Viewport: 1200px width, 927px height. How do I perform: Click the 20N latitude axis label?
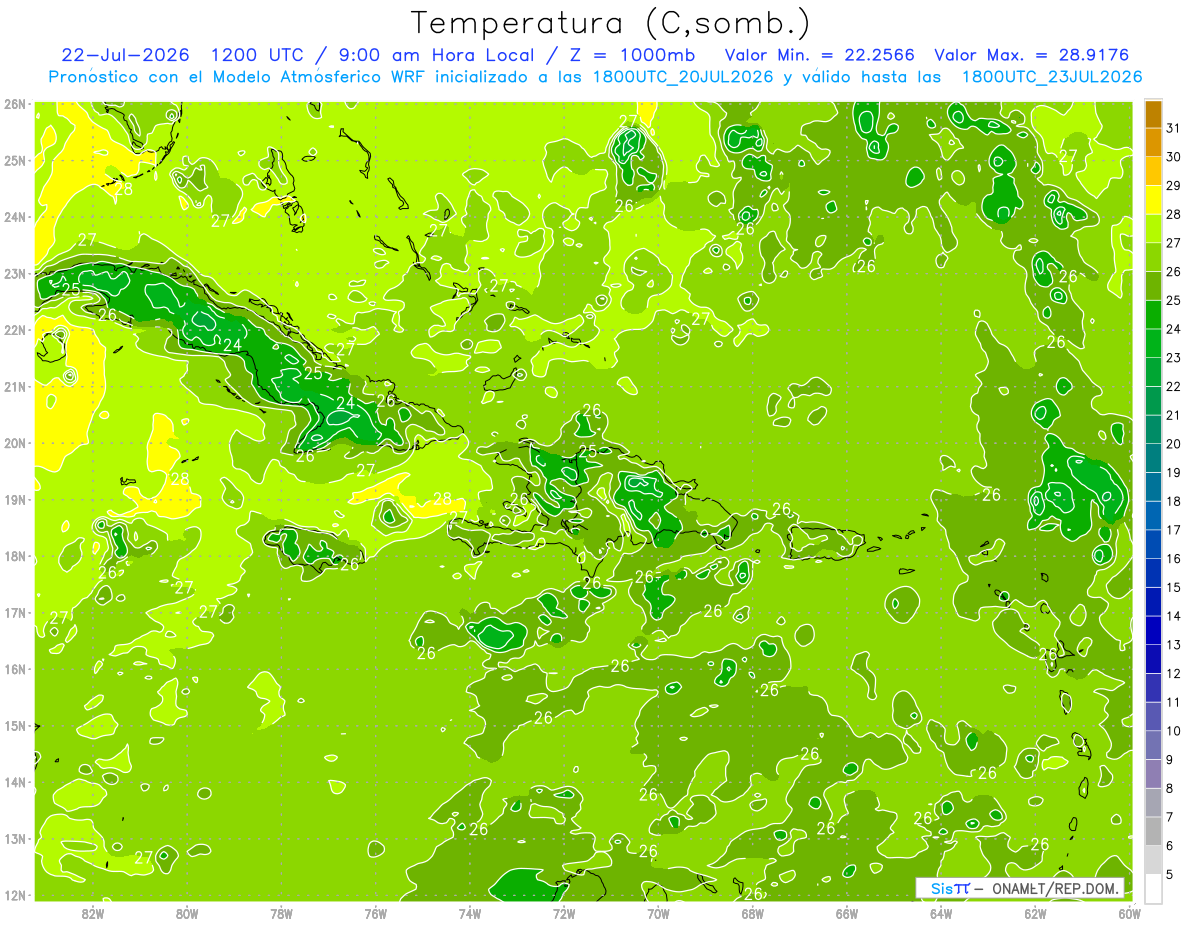click(15, 443)
